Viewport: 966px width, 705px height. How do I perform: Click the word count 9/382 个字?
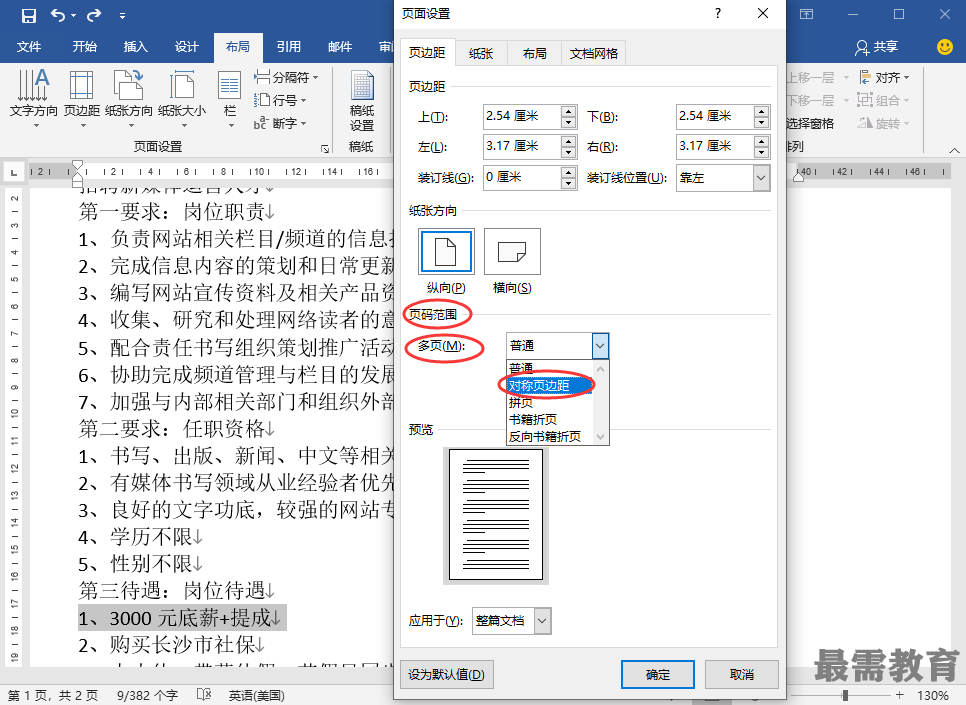coord(147,696)
